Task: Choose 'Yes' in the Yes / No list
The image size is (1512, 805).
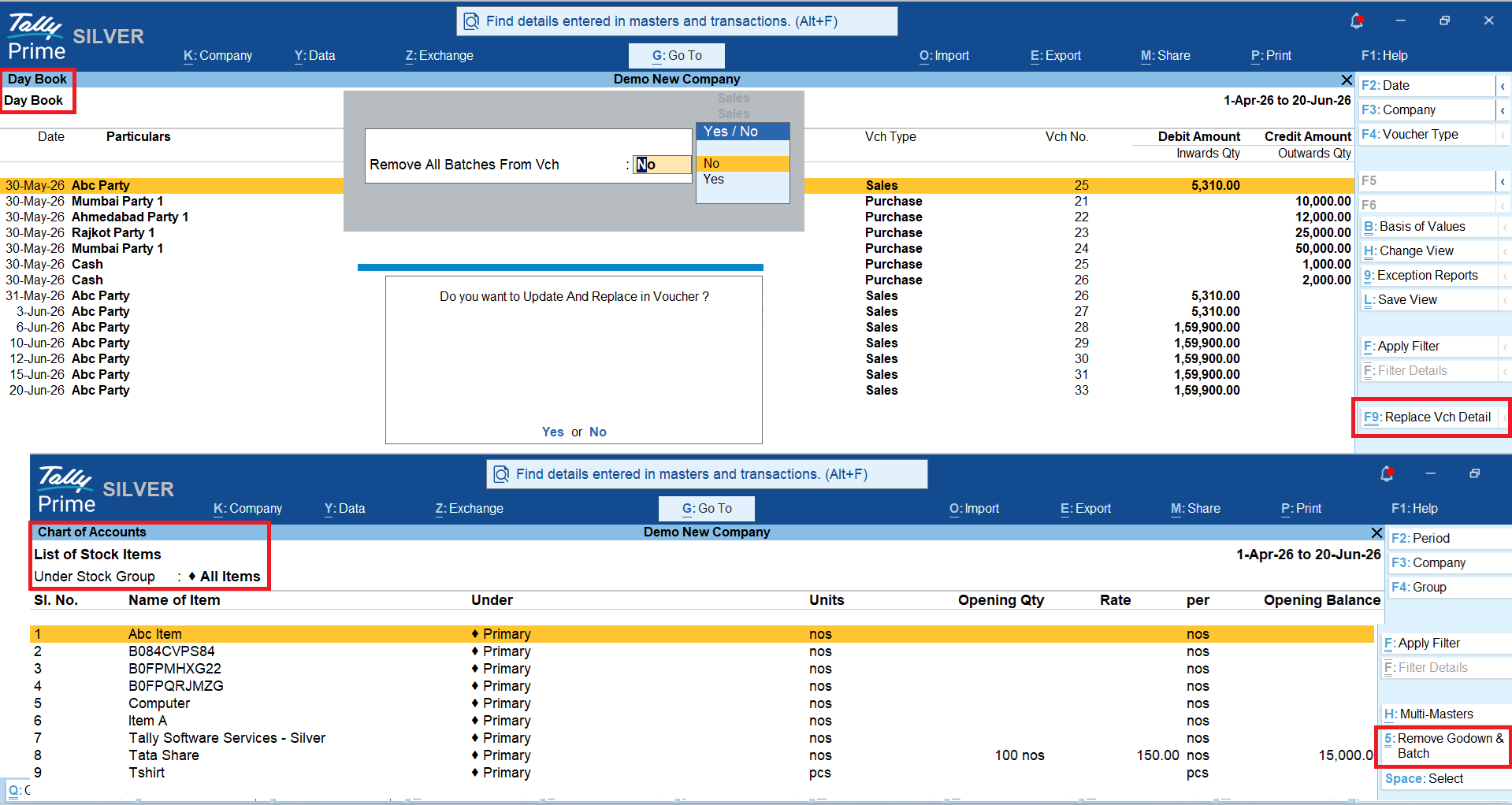Action: pyautogui.click(x=743, y=180)
